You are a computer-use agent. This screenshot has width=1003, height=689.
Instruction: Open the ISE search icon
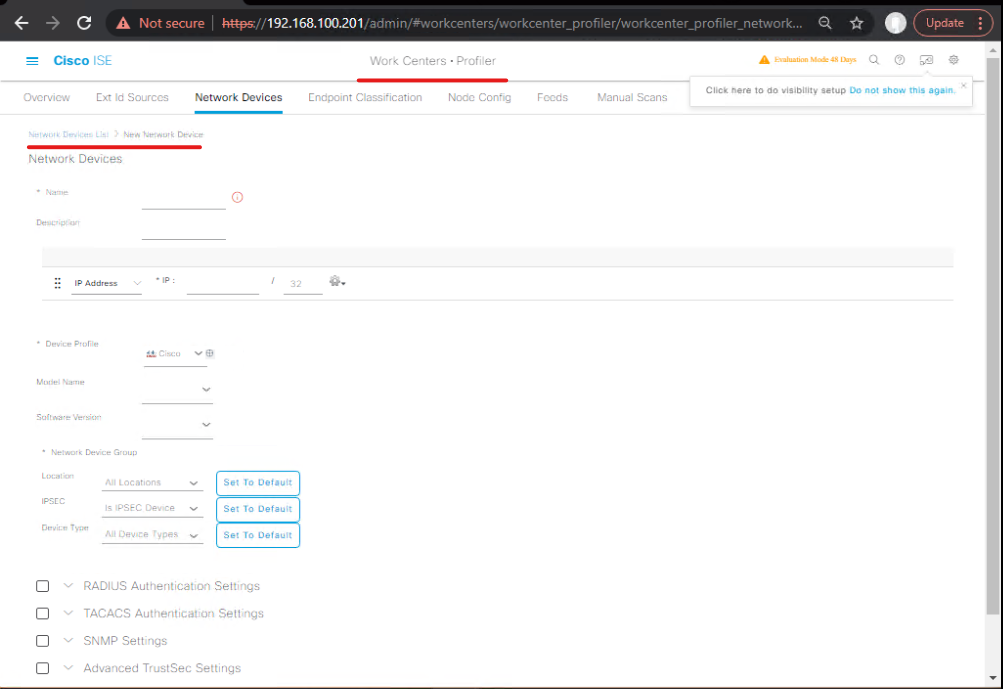pyautogui.click(x=874, y=59)
